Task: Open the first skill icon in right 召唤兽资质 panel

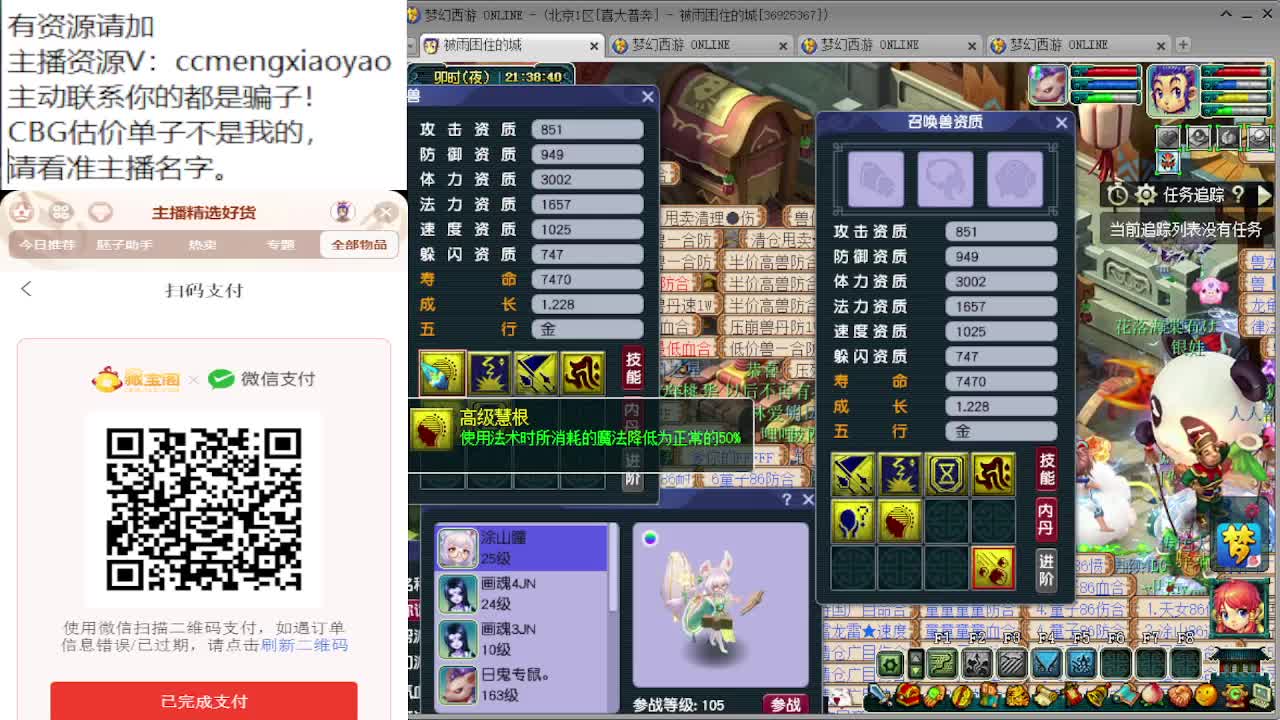Action: tap(852, 474)
